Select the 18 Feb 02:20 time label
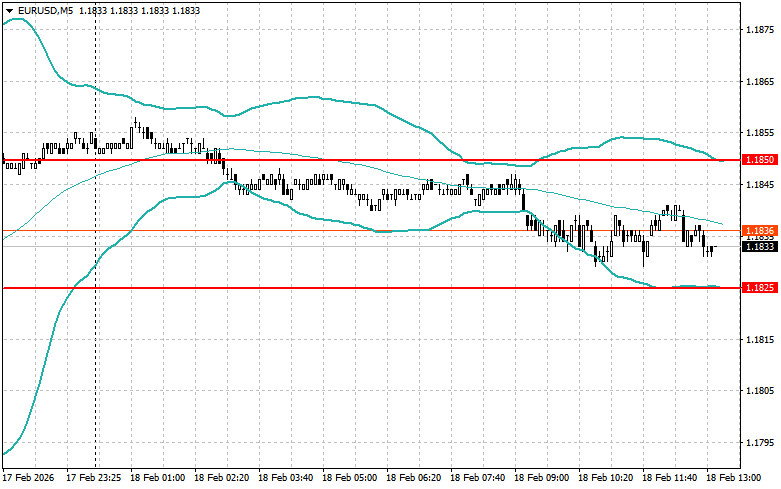The height and width of the screenshot is (489, 781). coord(221,478)
